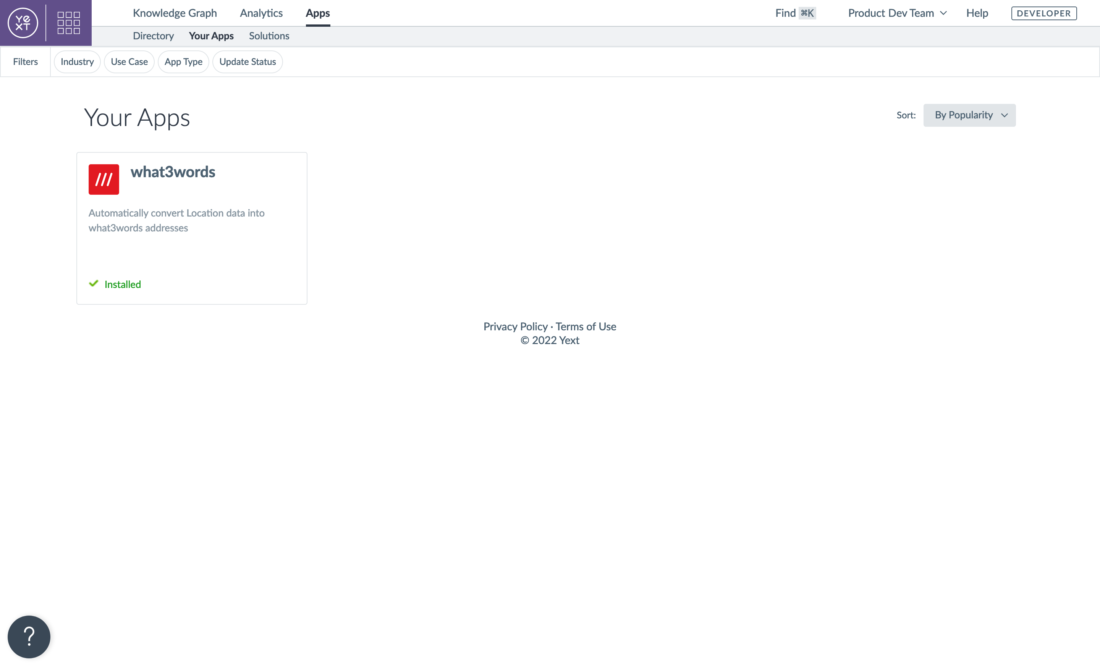Click the Installed status text
The width and height of the screenshot is (1100, 666).
(x=123, y=284)
